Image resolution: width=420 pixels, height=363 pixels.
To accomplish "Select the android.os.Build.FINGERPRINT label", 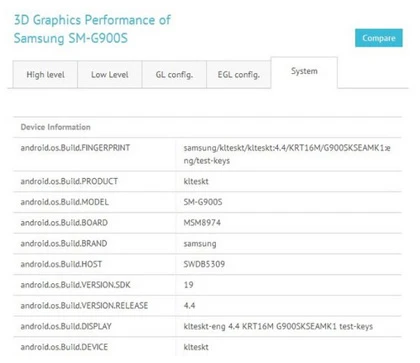I will (x=75, y=148).
